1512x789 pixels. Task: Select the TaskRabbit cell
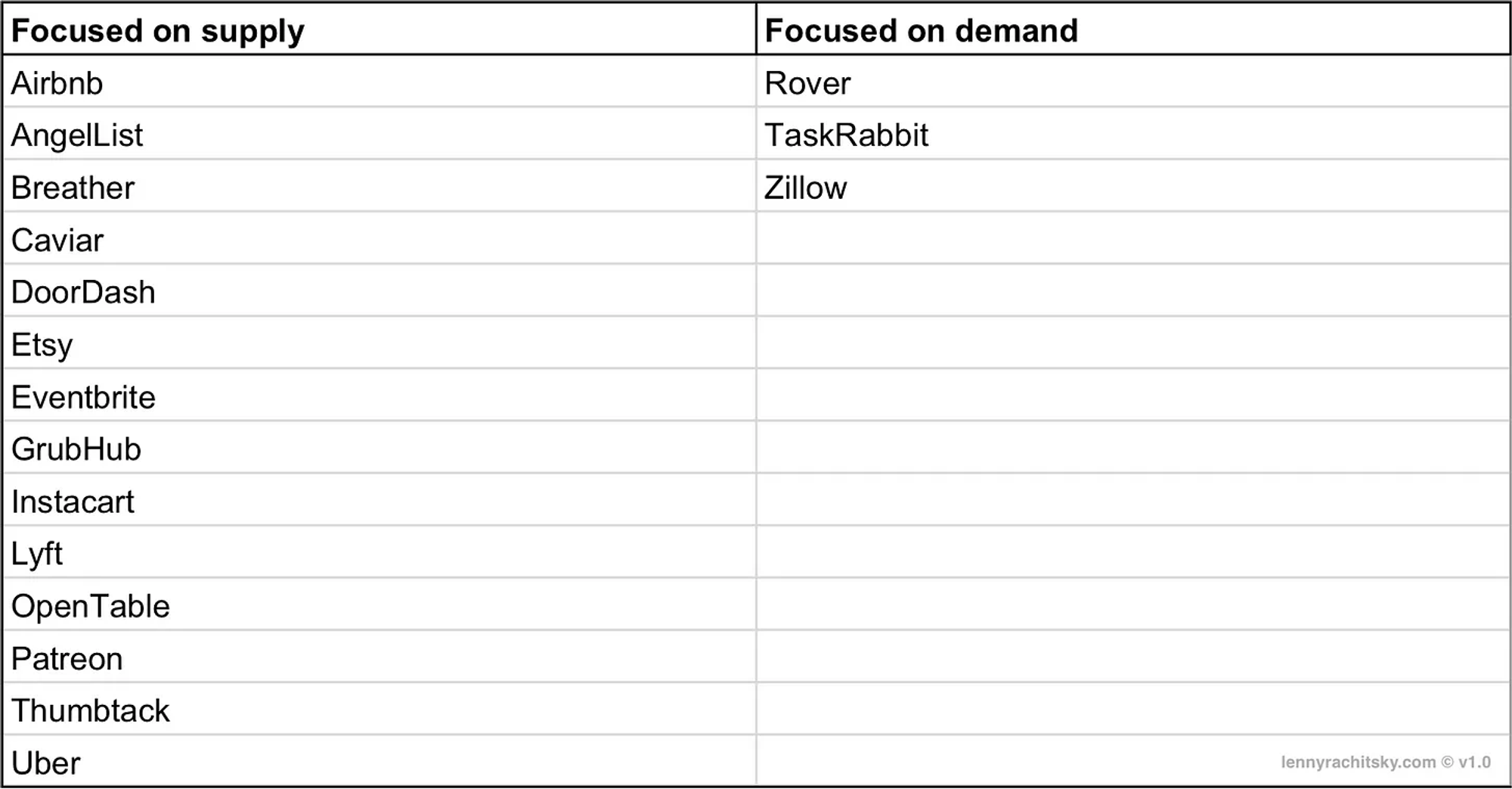click(x=1132, y=133)
